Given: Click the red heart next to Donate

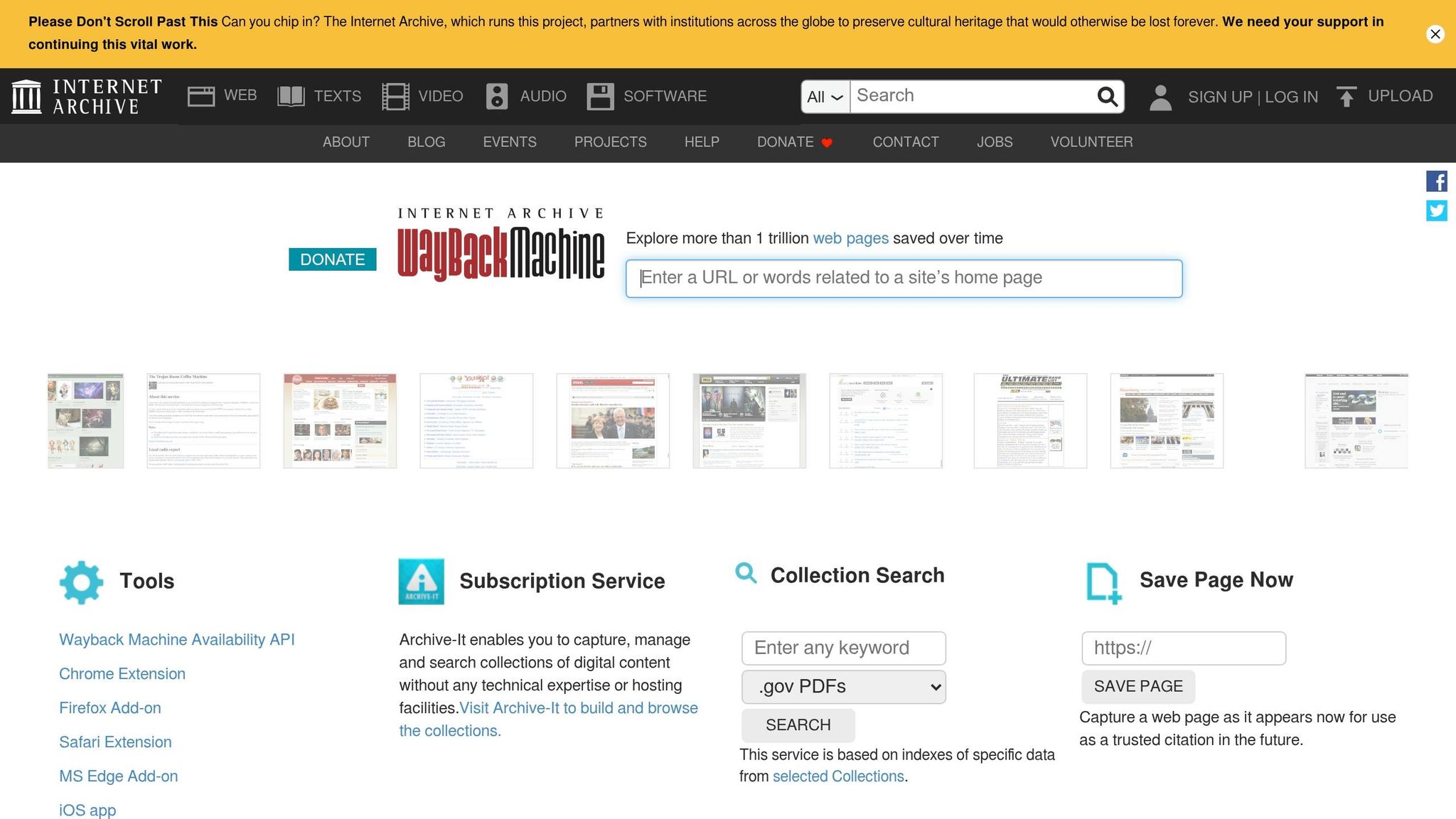Looking at the screenshot, I should point(827,143).
